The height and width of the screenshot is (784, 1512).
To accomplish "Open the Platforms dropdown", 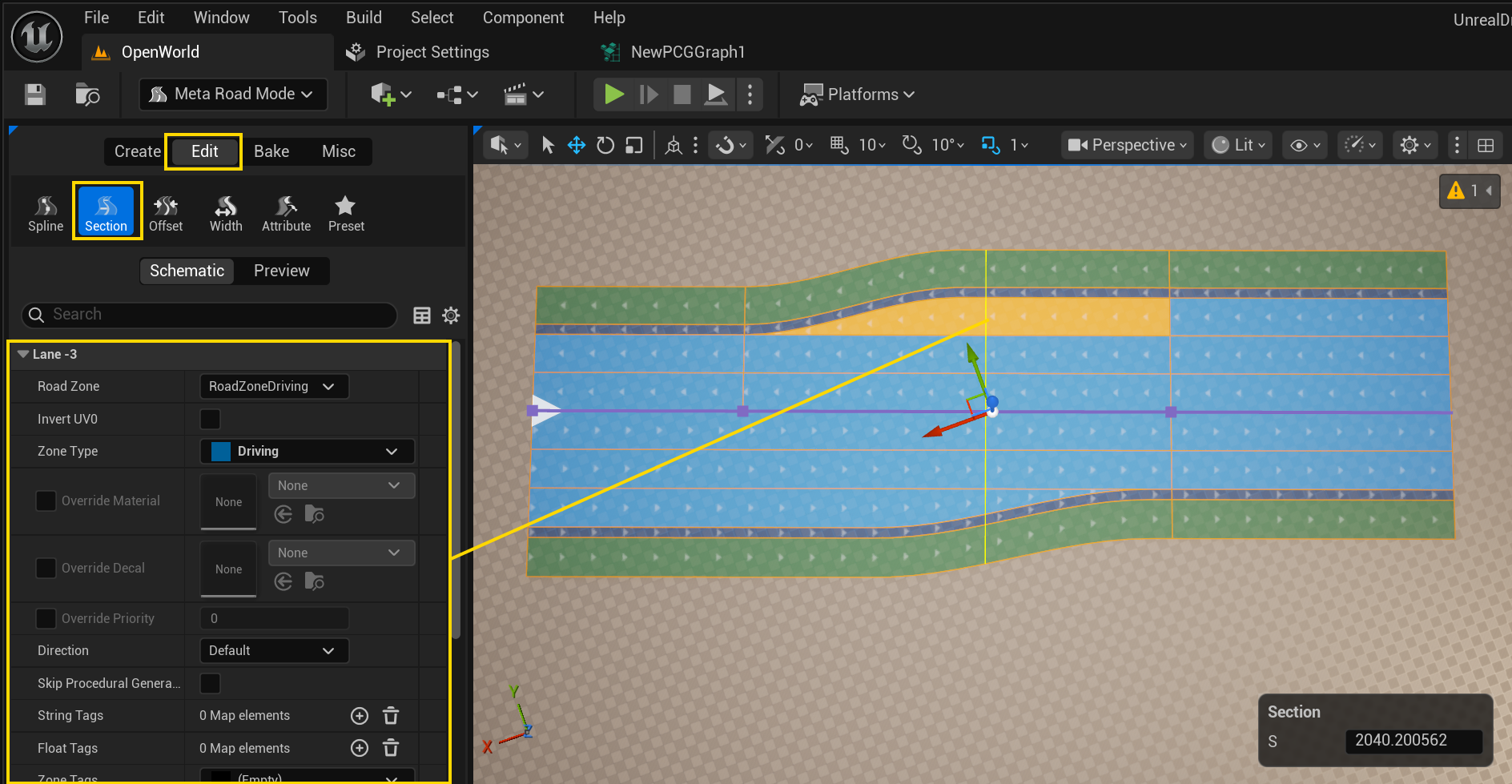I will tap(857, 94).
